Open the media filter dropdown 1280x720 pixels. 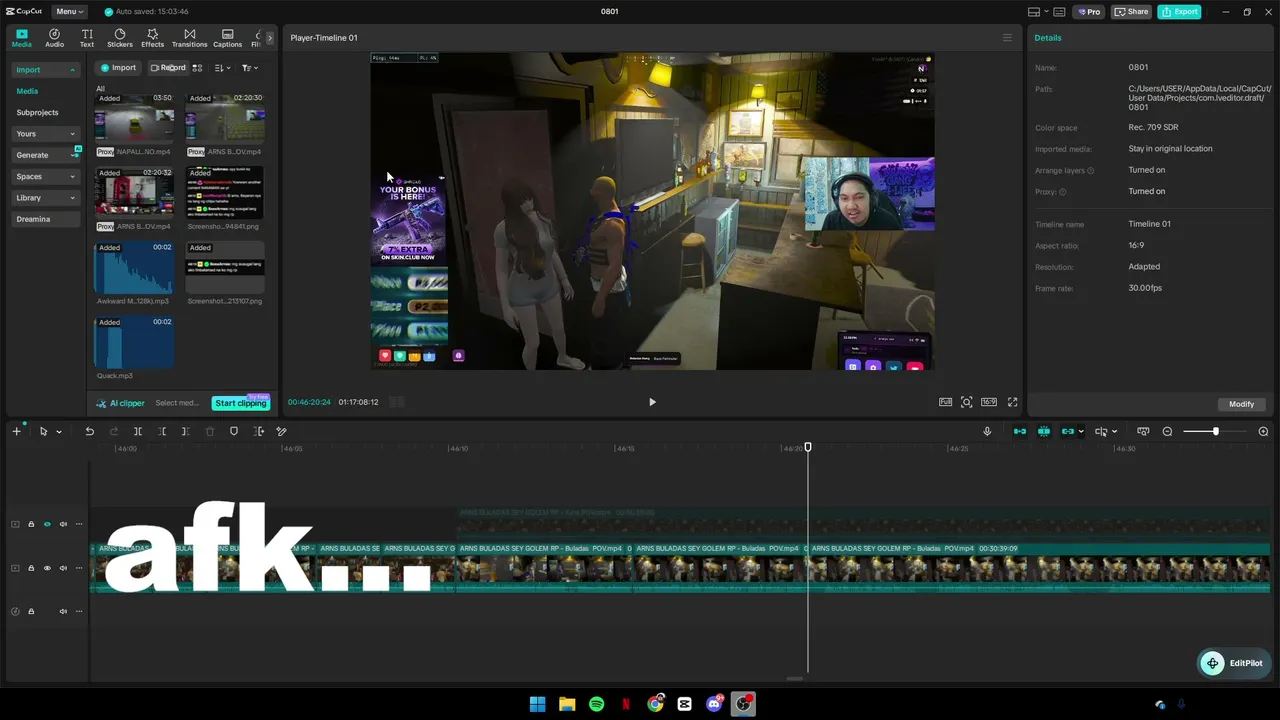250,68
